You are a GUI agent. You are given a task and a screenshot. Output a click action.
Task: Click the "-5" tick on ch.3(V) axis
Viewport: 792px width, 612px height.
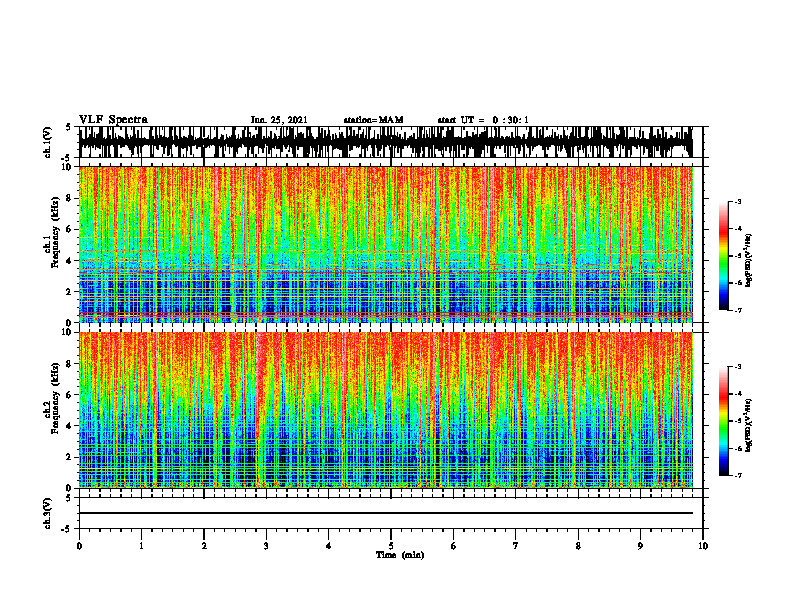[x=68, y=529]
